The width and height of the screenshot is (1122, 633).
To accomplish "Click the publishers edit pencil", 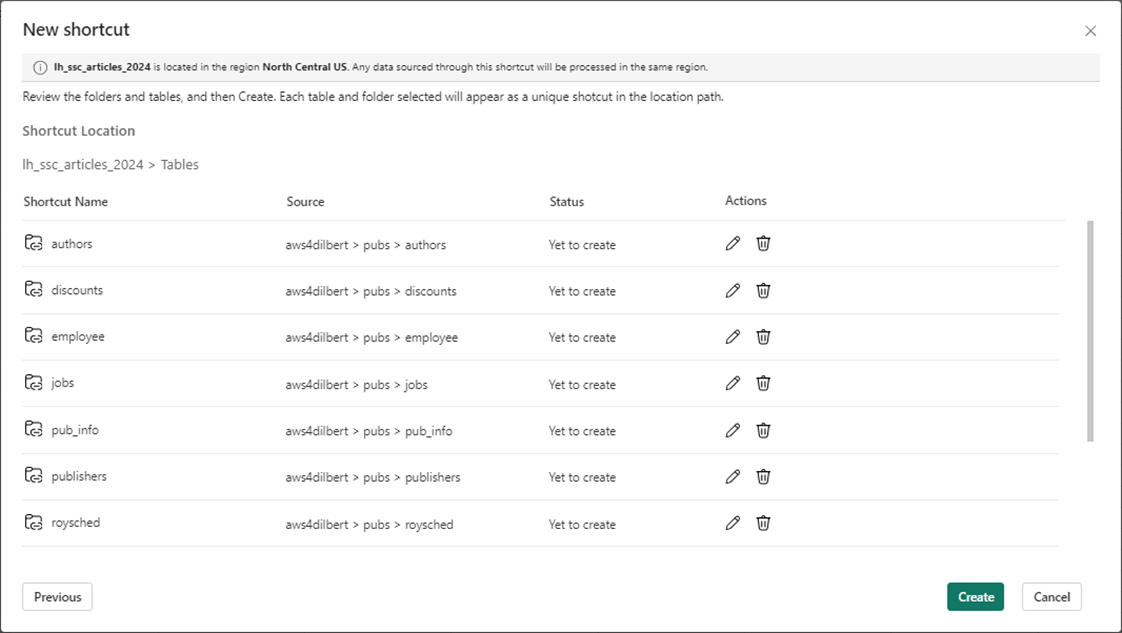I will point(733,477).
